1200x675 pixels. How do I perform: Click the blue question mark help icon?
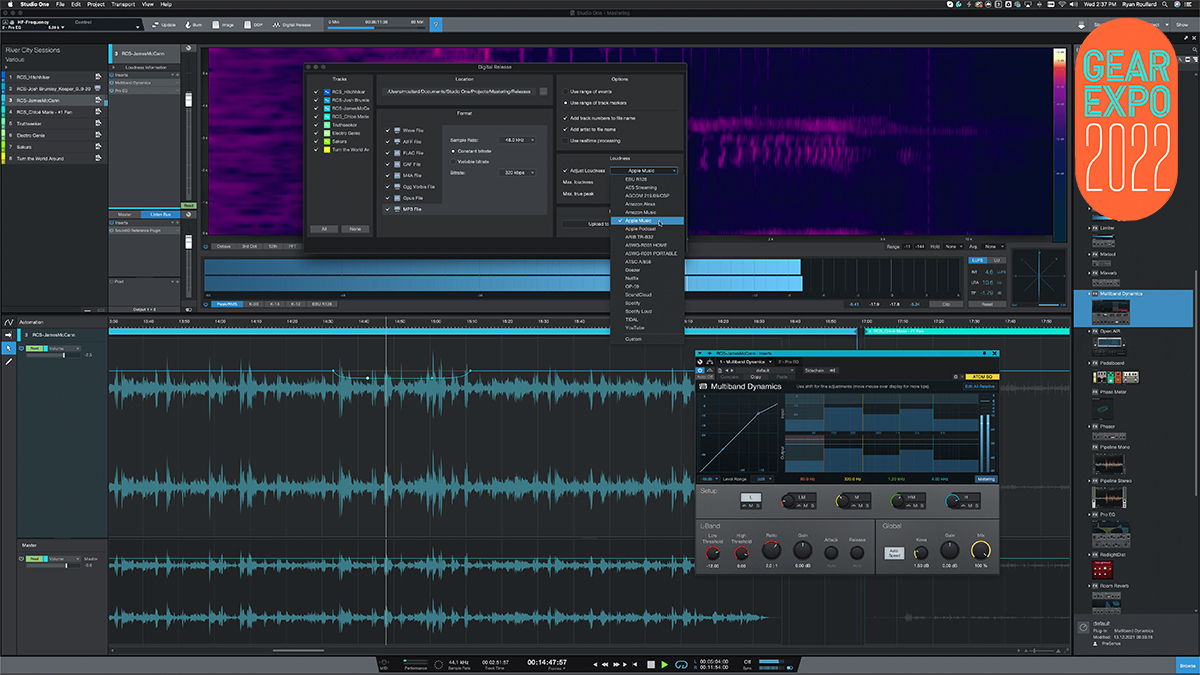pyautogui.click(x=435, y=23)
